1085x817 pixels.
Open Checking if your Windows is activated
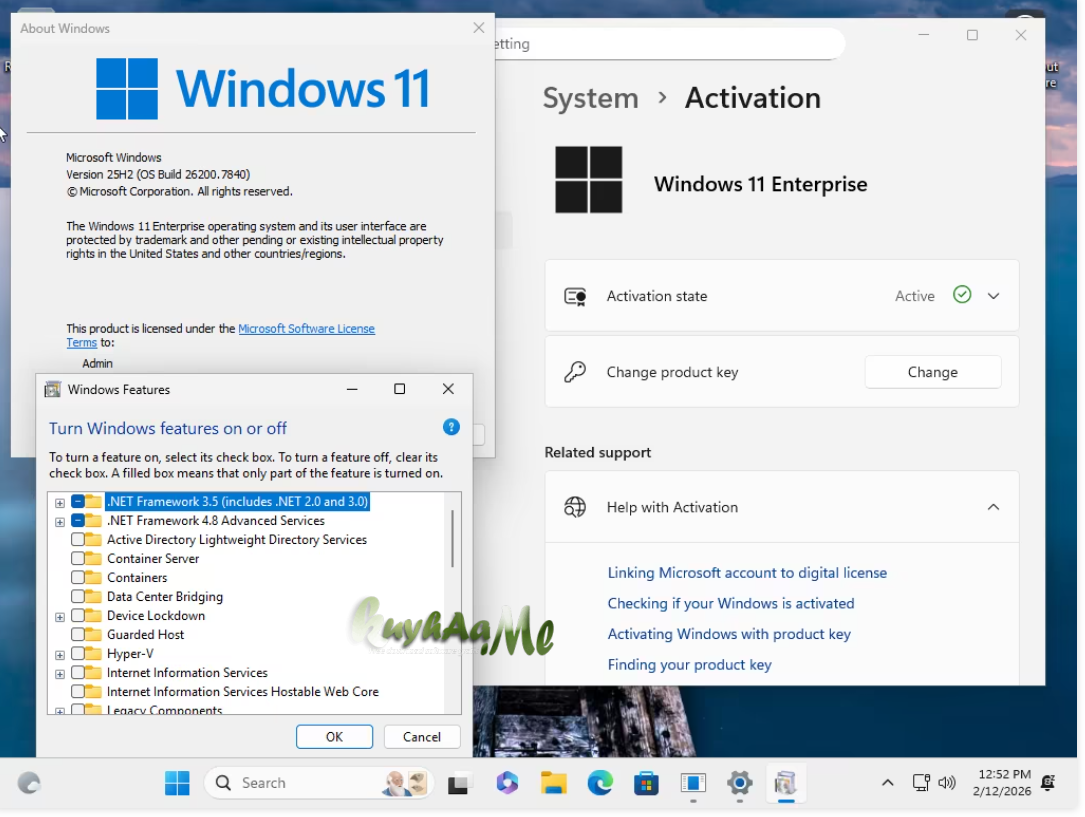(731, 603)
